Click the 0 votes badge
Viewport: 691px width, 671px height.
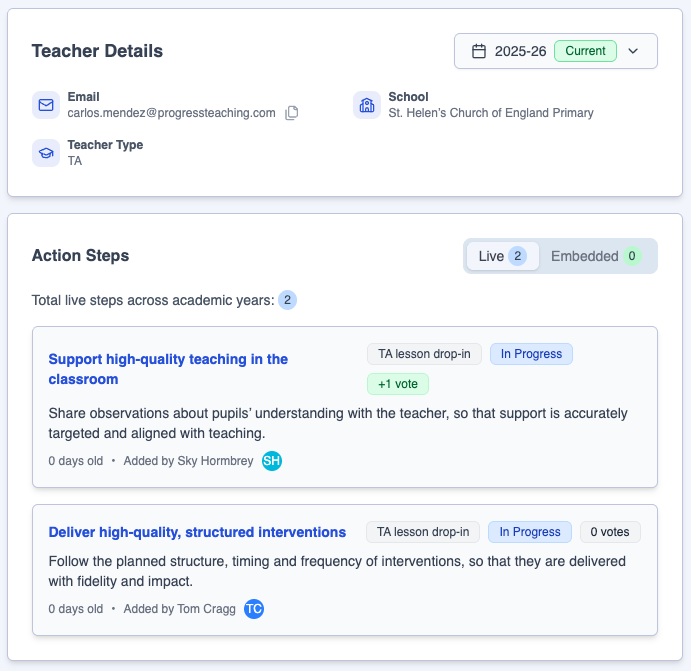pos(610,532)
